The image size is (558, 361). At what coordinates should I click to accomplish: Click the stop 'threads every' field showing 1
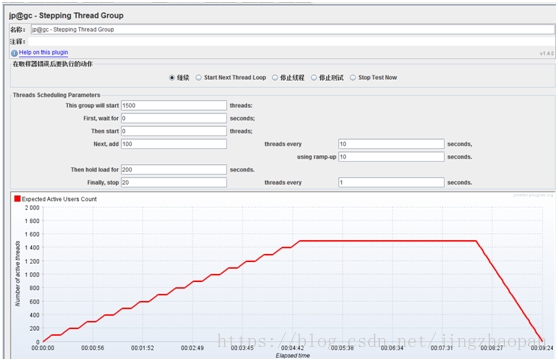391,182
